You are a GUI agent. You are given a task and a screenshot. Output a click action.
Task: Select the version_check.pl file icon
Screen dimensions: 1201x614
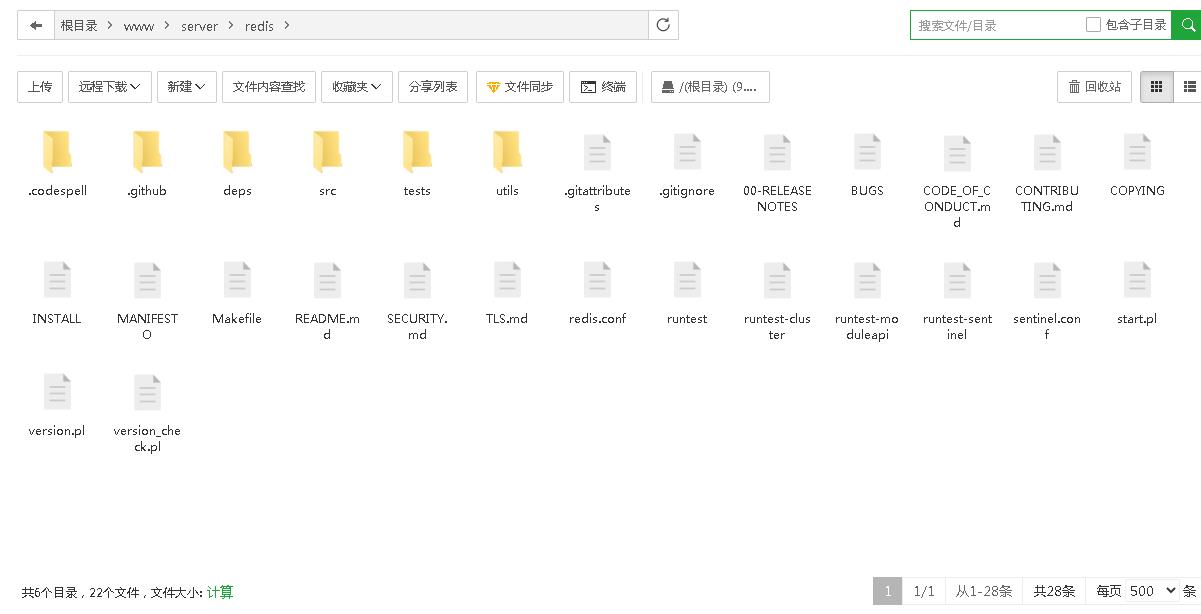click(147, 392)
